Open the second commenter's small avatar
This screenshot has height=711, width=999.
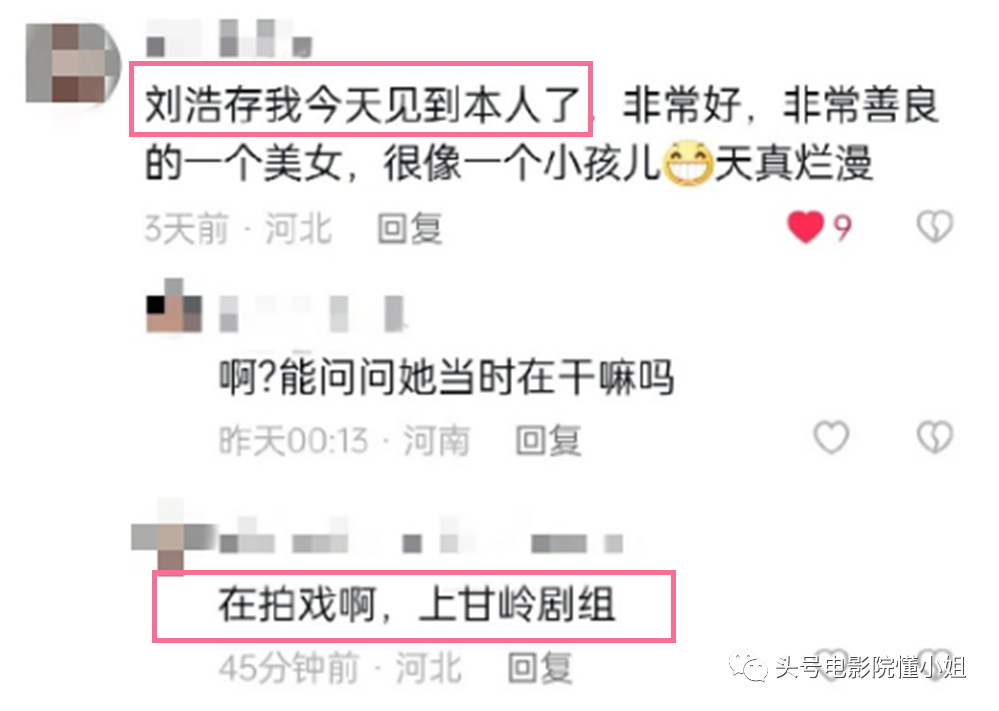coord(174,306)
